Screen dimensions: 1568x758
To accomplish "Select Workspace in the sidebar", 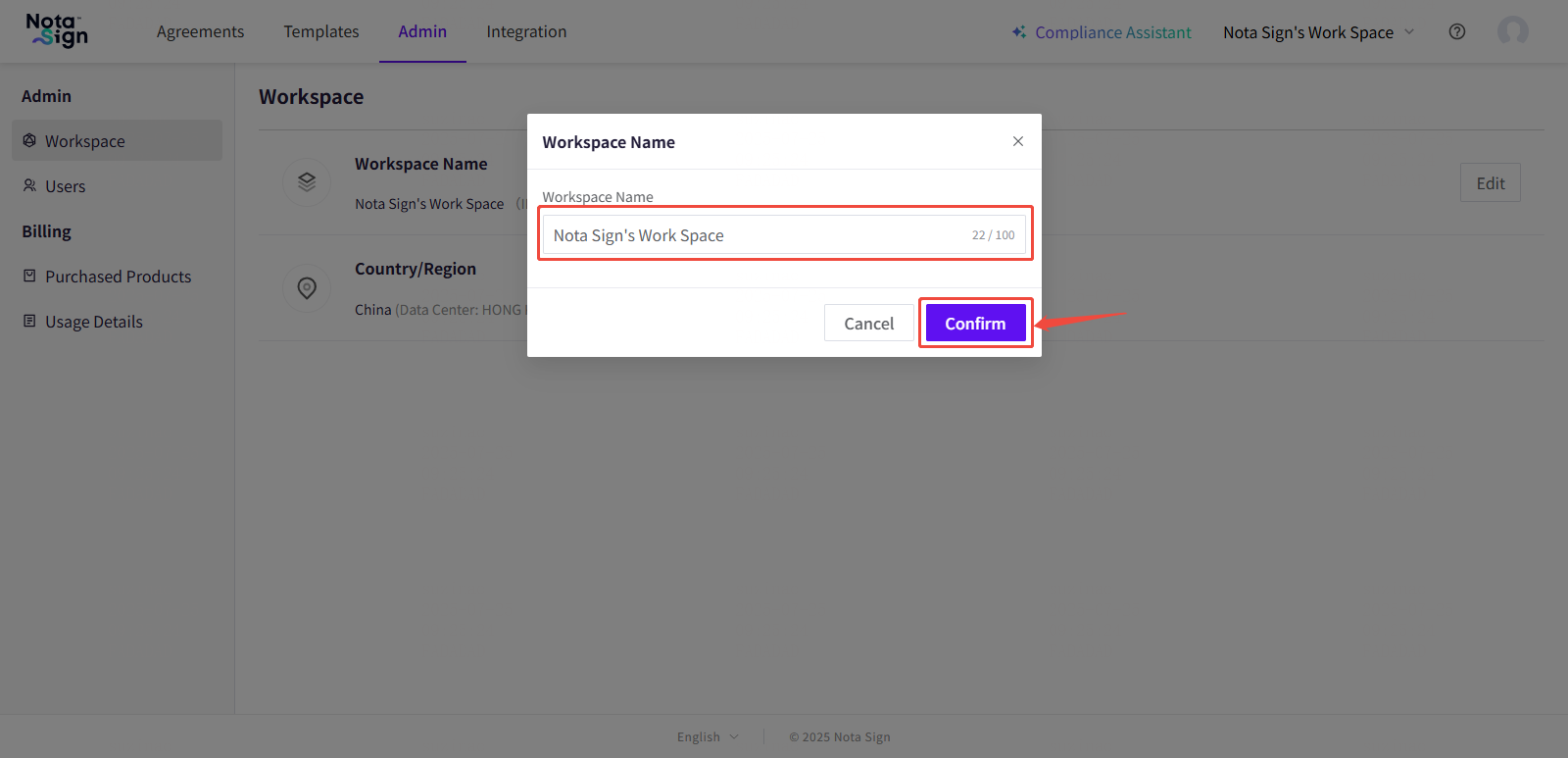I will [x=84, y=141].
